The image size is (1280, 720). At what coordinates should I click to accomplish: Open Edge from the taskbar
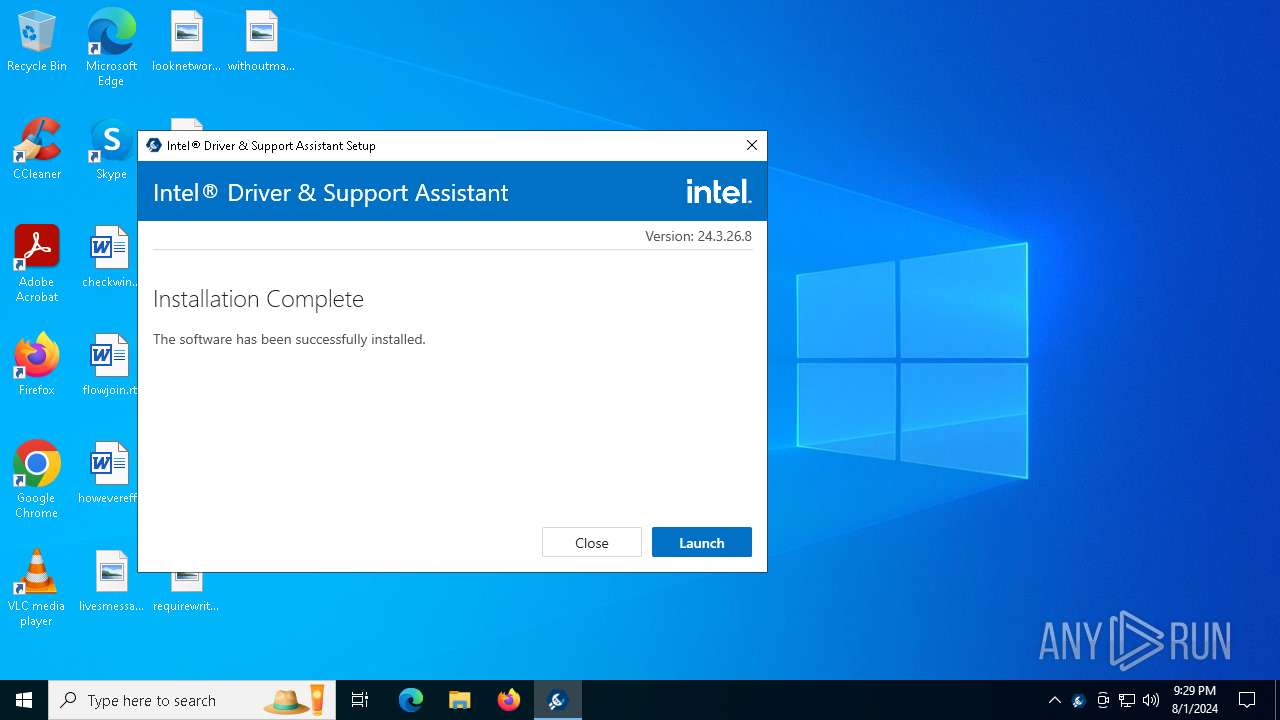tap(410, 700)
